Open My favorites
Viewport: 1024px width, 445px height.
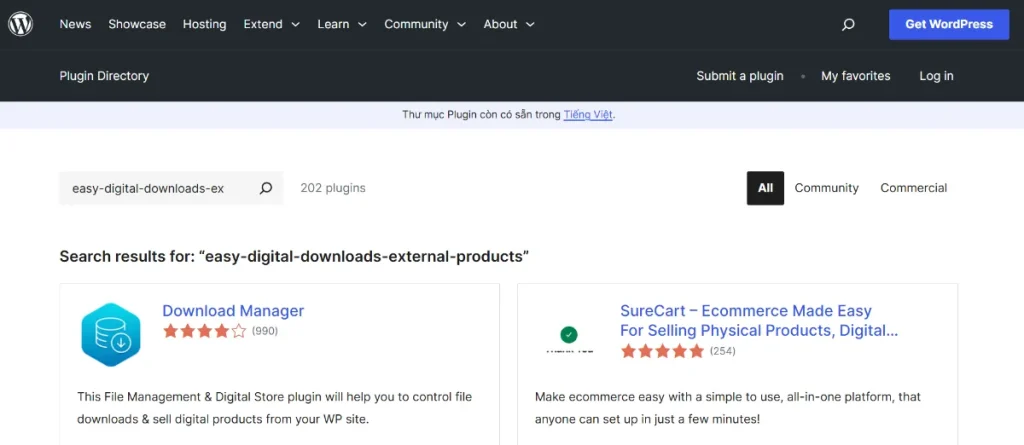click(x=856, y=76)
